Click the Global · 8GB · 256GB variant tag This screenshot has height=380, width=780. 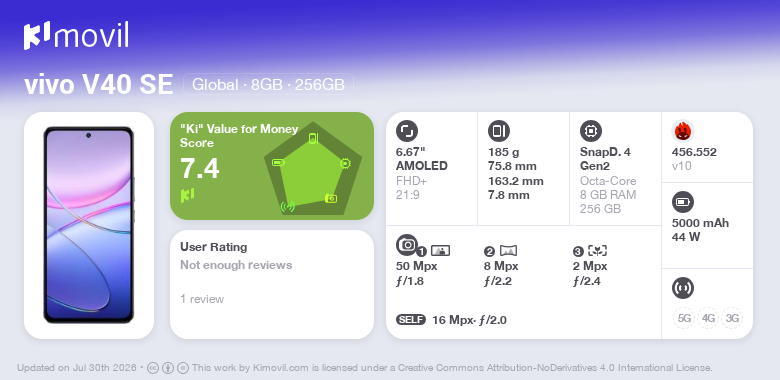click(269, 85)
